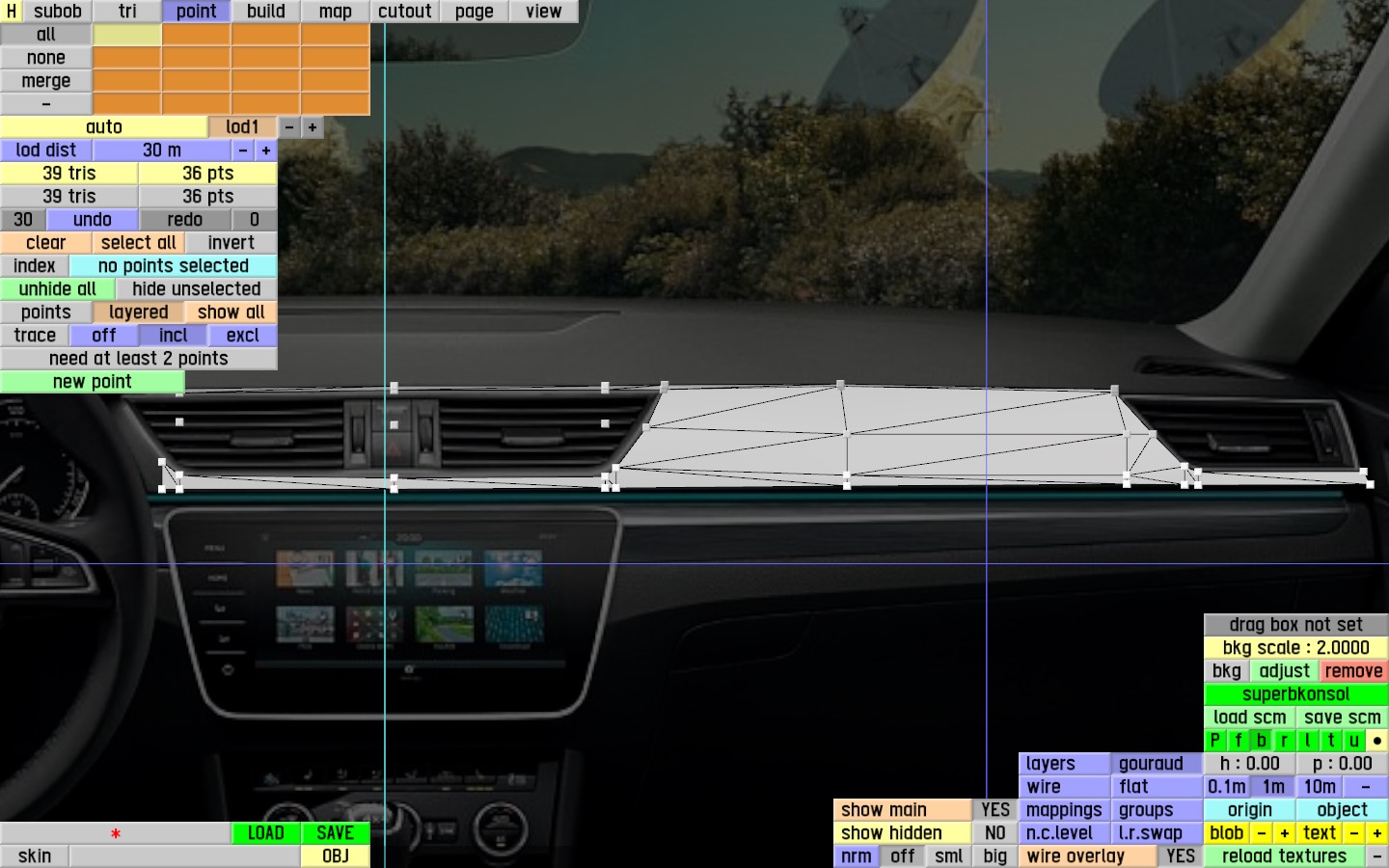This screenshot has width=1389, height=868.
Task: Open the build tab
Action: coord(266,12)
